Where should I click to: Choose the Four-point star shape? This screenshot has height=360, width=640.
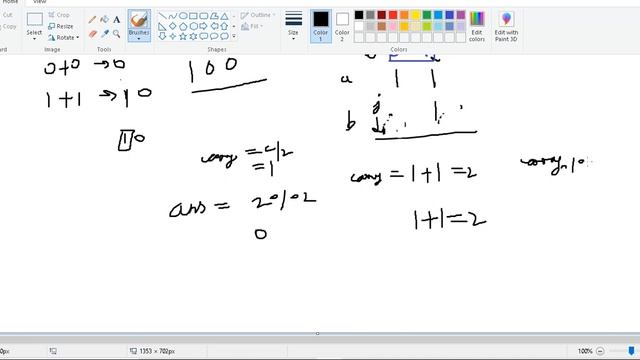click(173, 36)
